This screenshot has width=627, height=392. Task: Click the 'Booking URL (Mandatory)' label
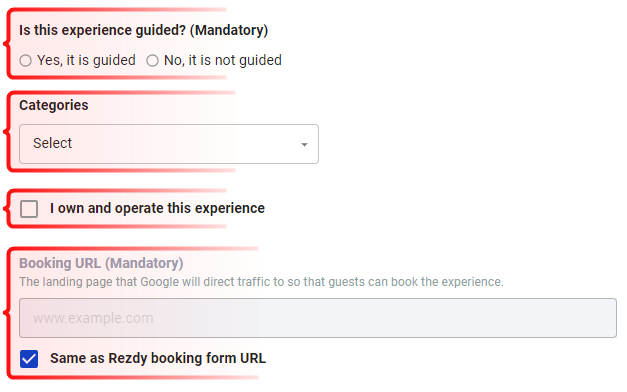click(101, 263)
